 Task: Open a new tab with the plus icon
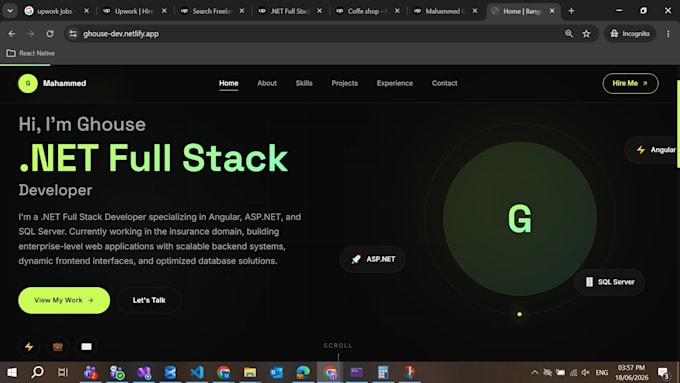[x=571, y=11]
